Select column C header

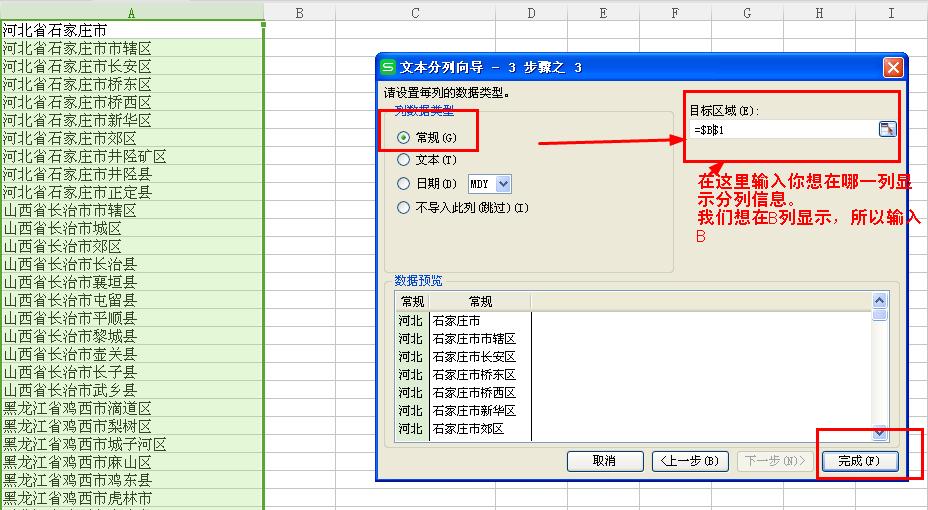pyautogui.click(x=415, y=12)
